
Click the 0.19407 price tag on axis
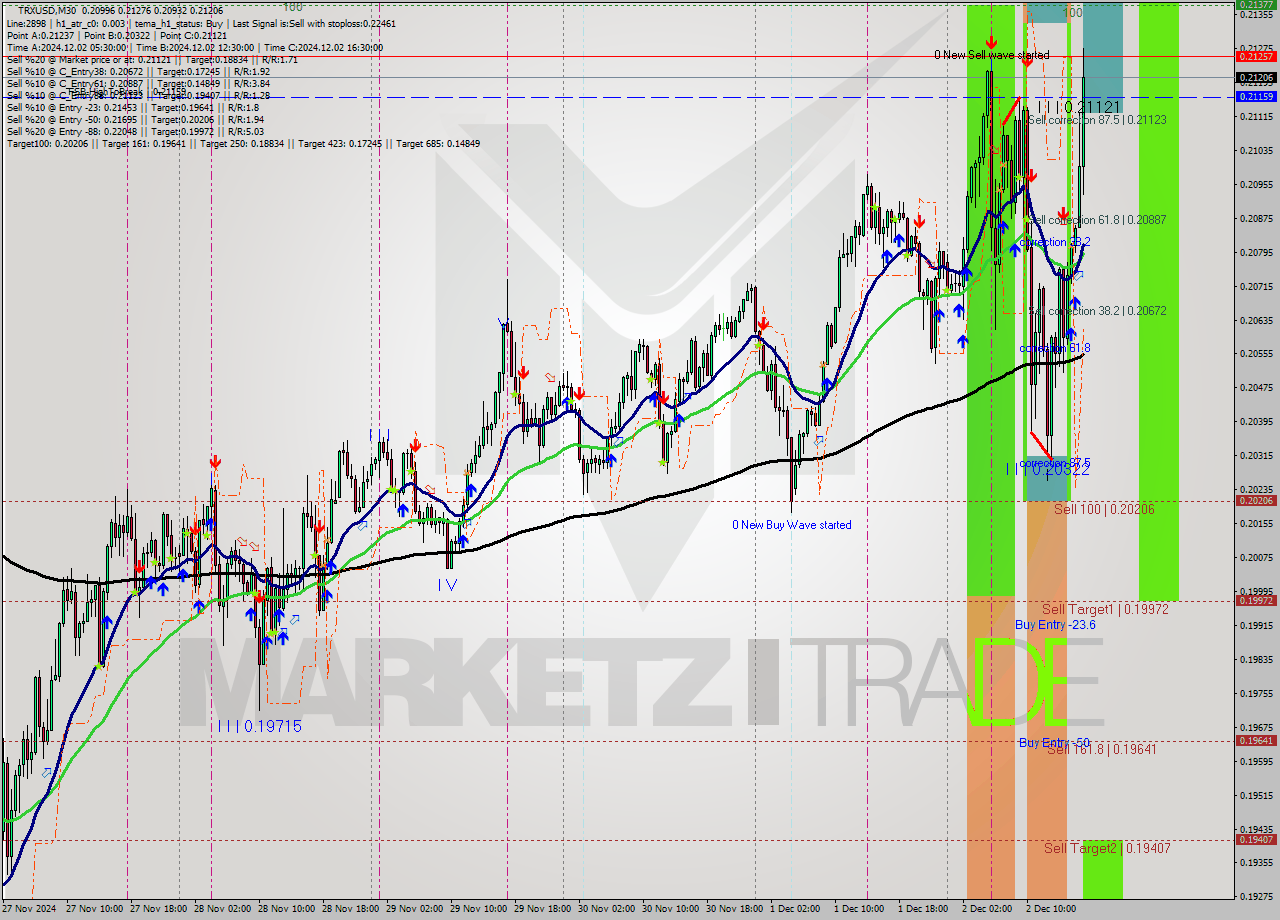point(1256,840)
